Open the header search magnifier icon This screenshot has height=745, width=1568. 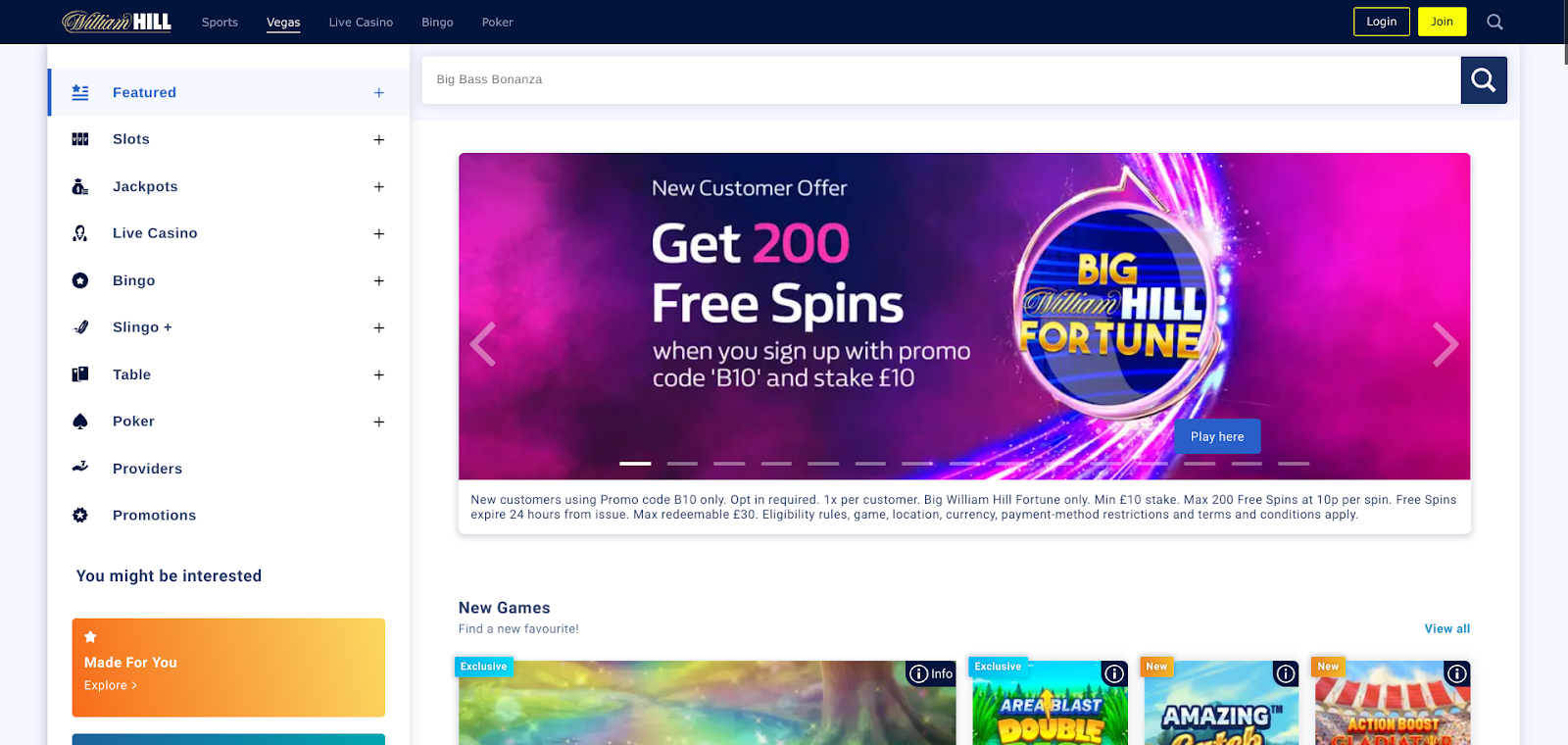pyautogui.click(x=1494, y=22)
